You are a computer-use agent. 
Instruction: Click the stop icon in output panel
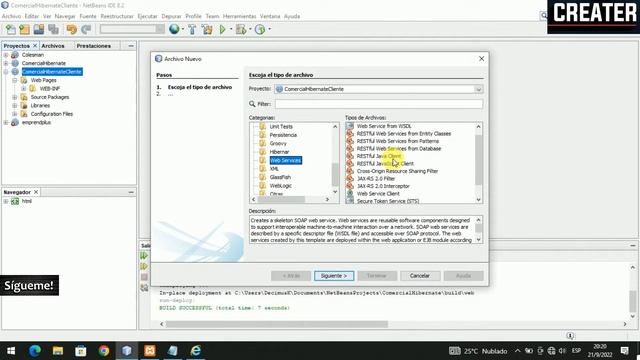pyautogui.click(x=144, y=277)
